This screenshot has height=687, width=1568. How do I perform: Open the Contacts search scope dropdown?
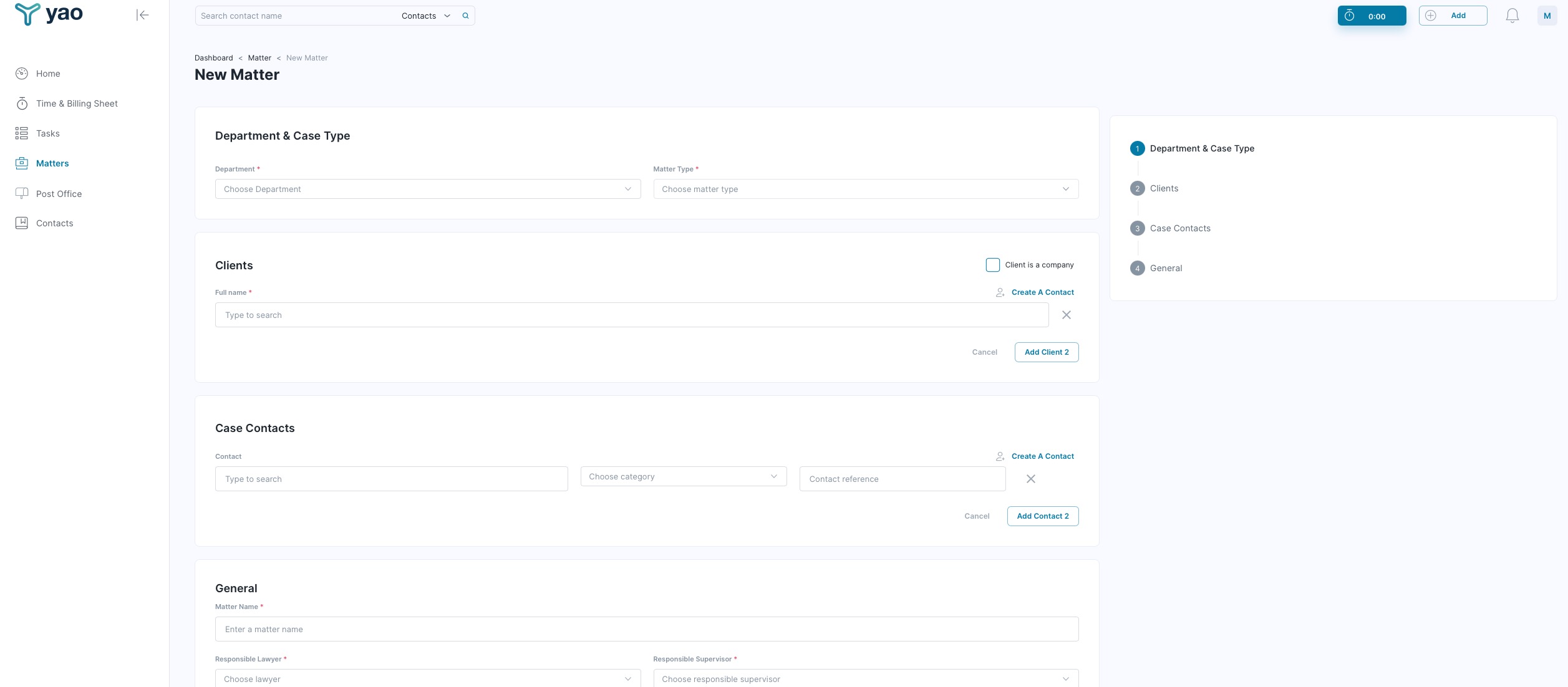tap(426, 16)
